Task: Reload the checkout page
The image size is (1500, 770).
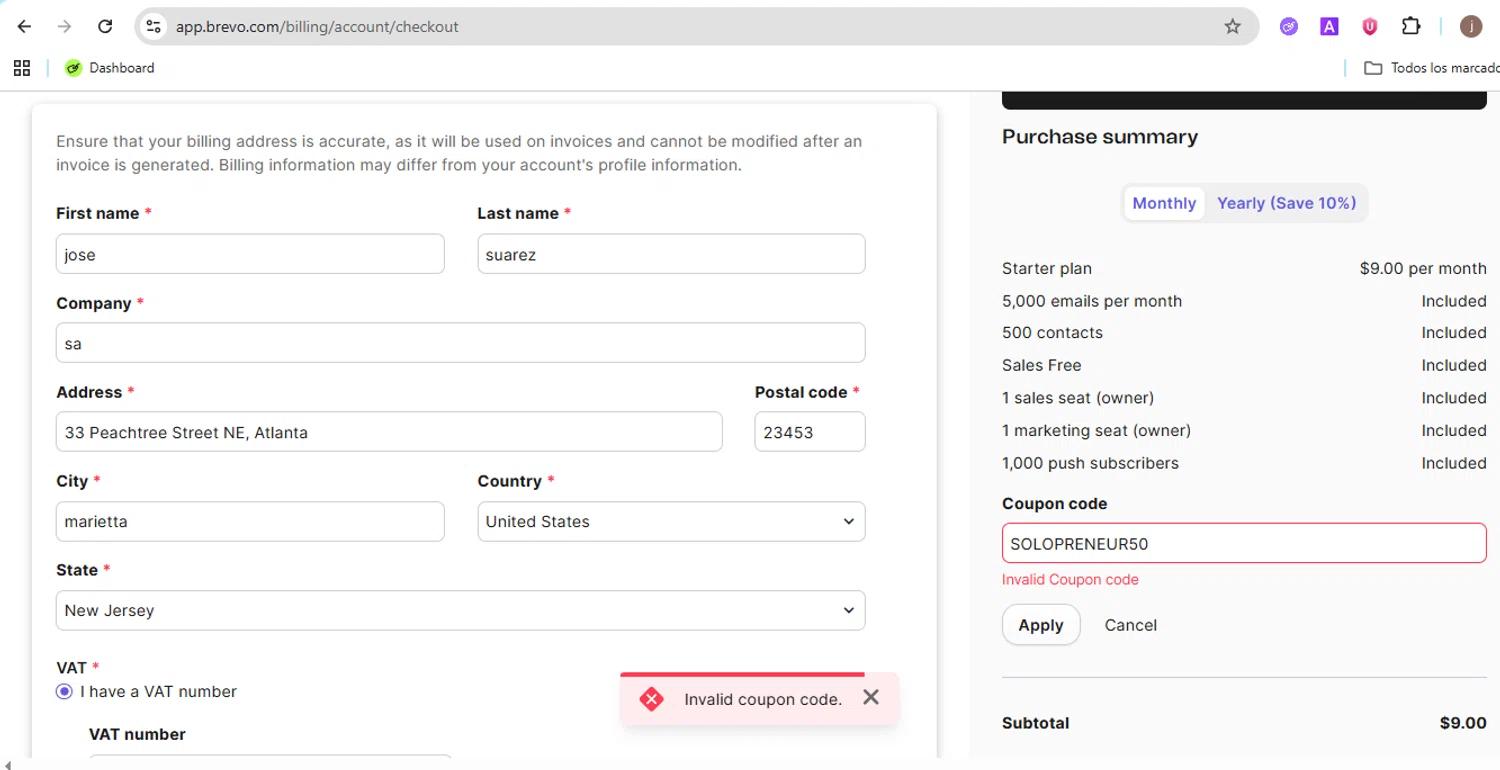Action: click(105, 27)
